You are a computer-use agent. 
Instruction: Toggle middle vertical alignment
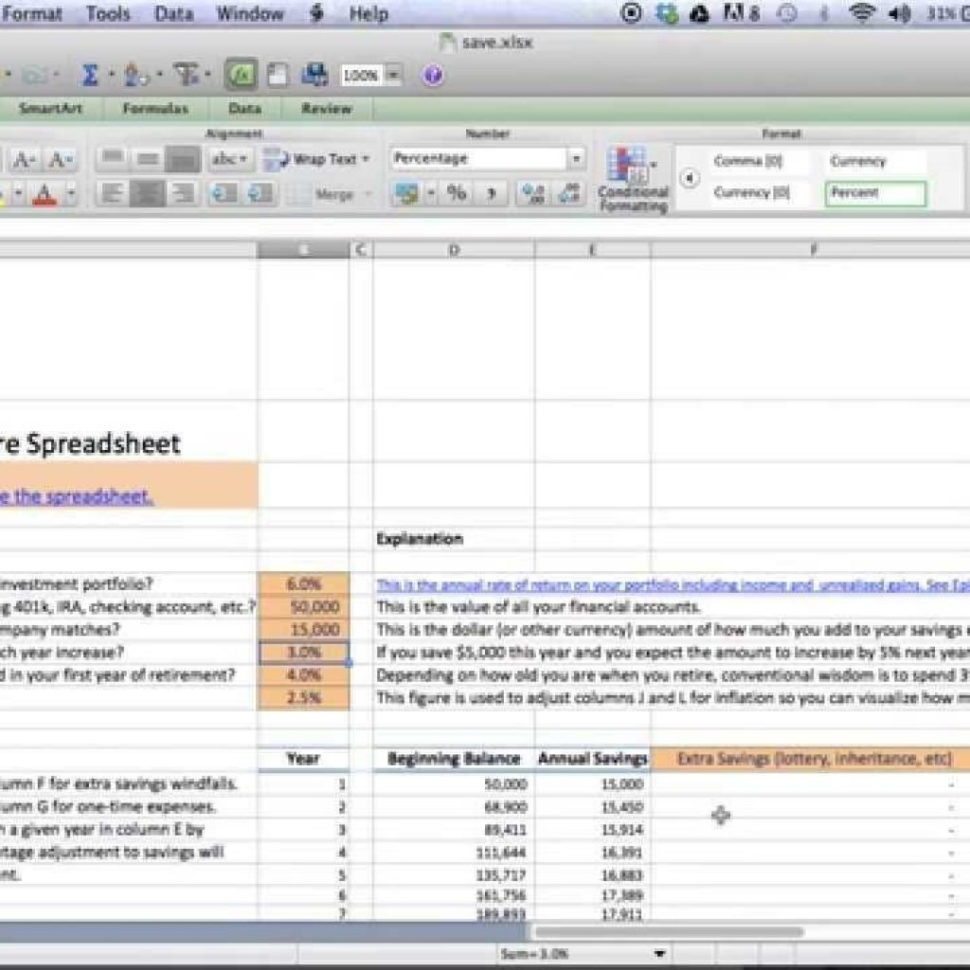[148, 158]
